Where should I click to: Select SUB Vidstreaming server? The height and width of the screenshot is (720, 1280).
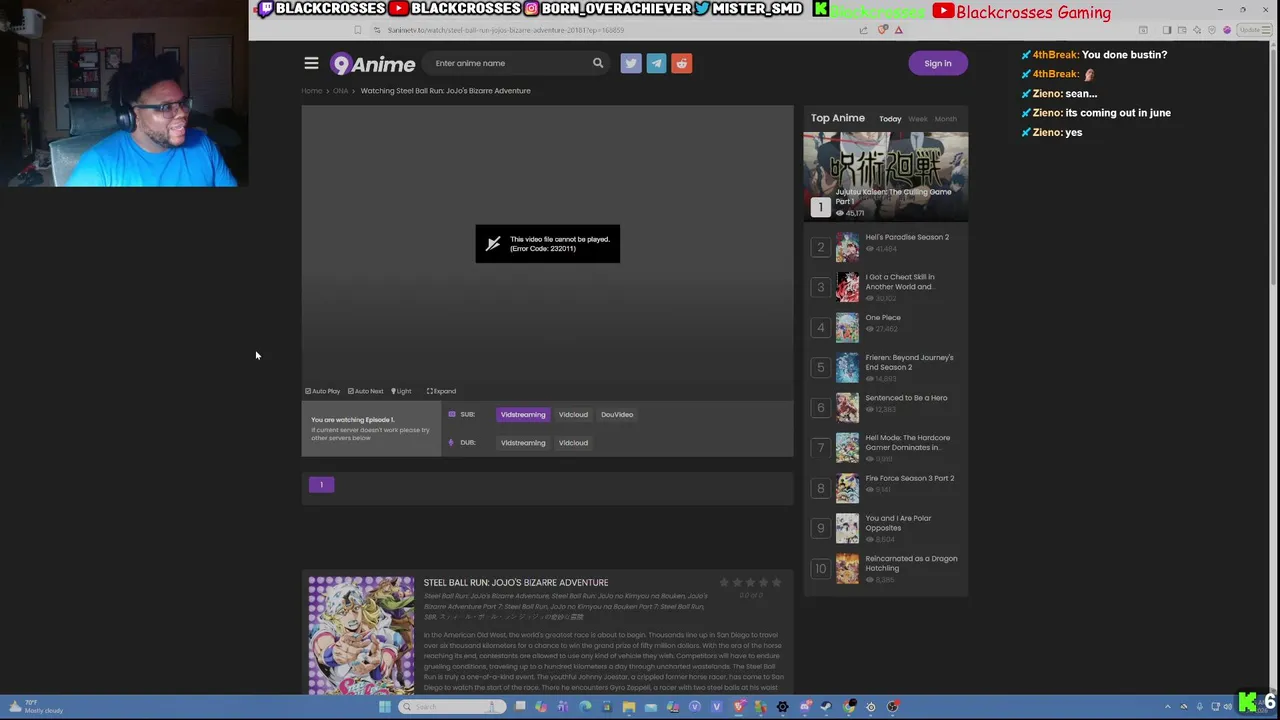[523, 414]
